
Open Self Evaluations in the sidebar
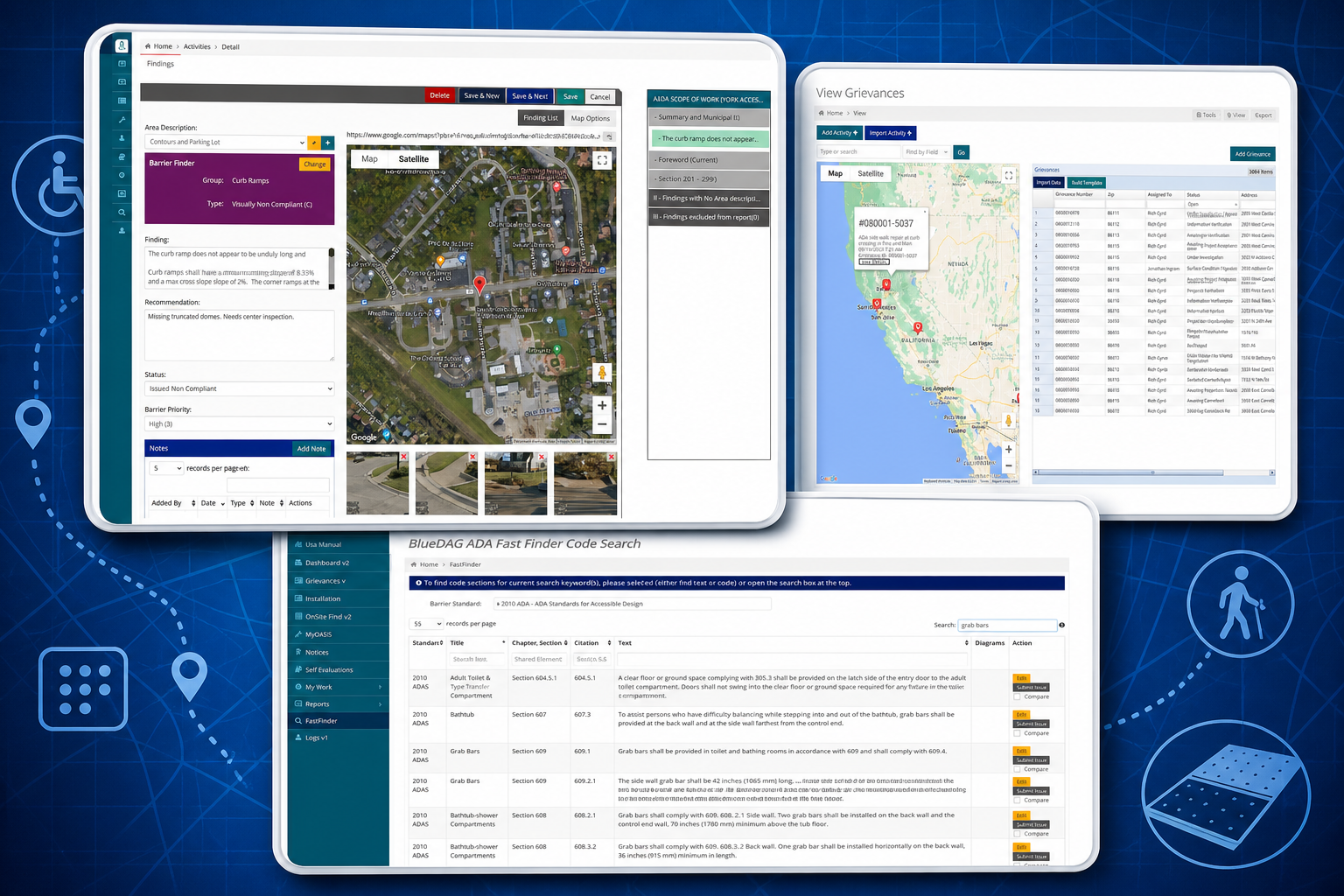(338, 669)
